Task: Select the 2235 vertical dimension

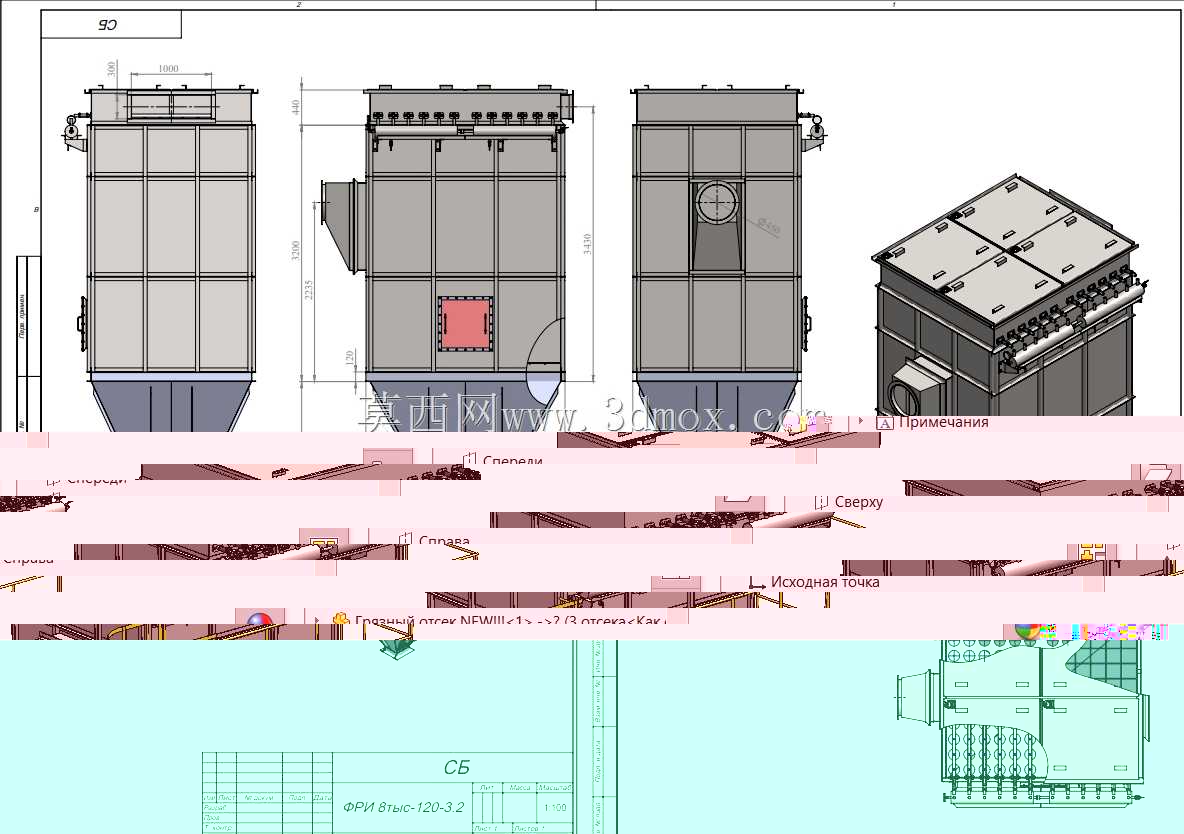Action: pyautogui.click(x=309, y=290)
